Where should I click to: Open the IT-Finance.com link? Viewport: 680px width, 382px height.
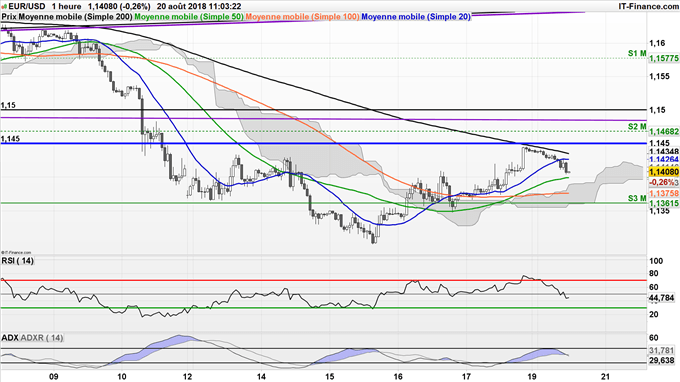click(648, 6)
